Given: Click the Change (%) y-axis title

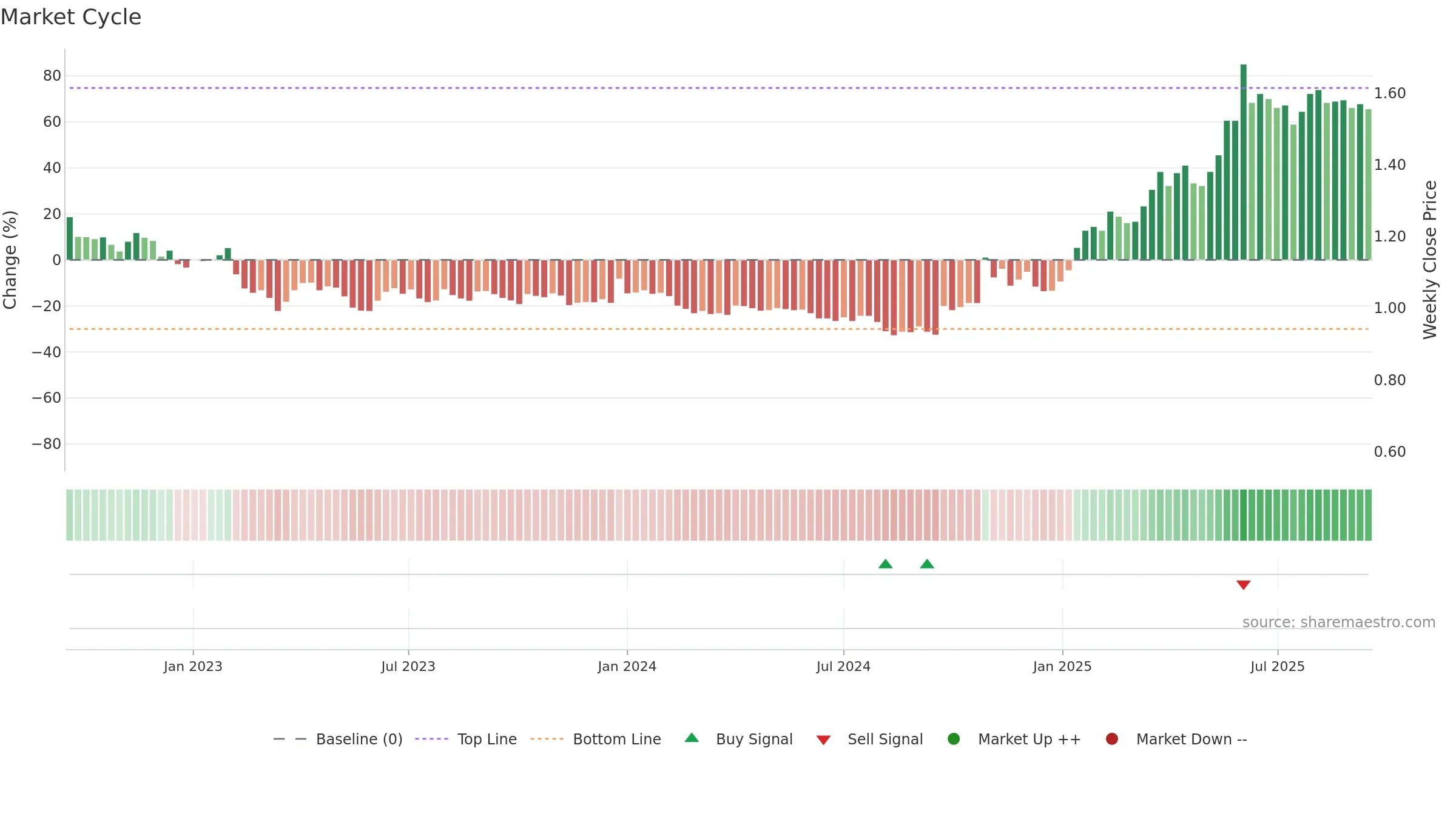Looking at the screenshot, I should click(10, 260).
